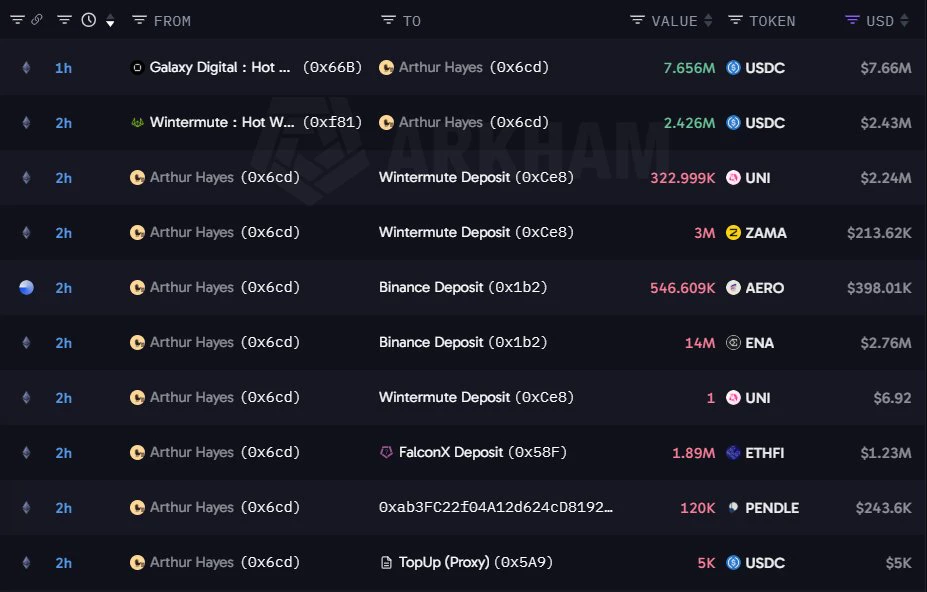Click the ETHFI token icon
Screen dimensions: 927x592
(733, 452)
